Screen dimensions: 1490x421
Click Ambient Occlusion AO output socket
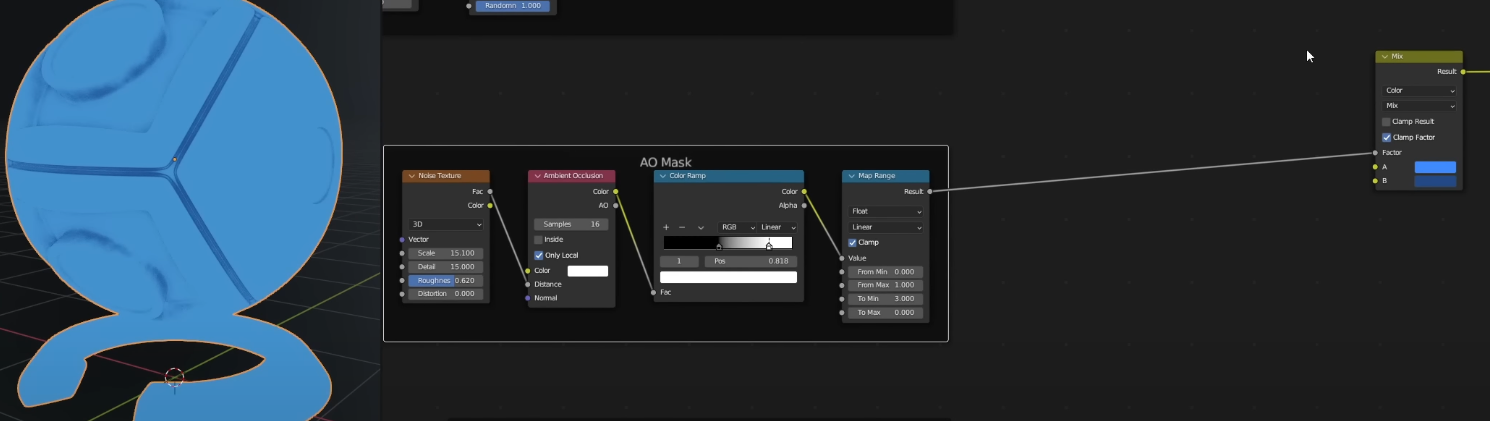point(615,206)
